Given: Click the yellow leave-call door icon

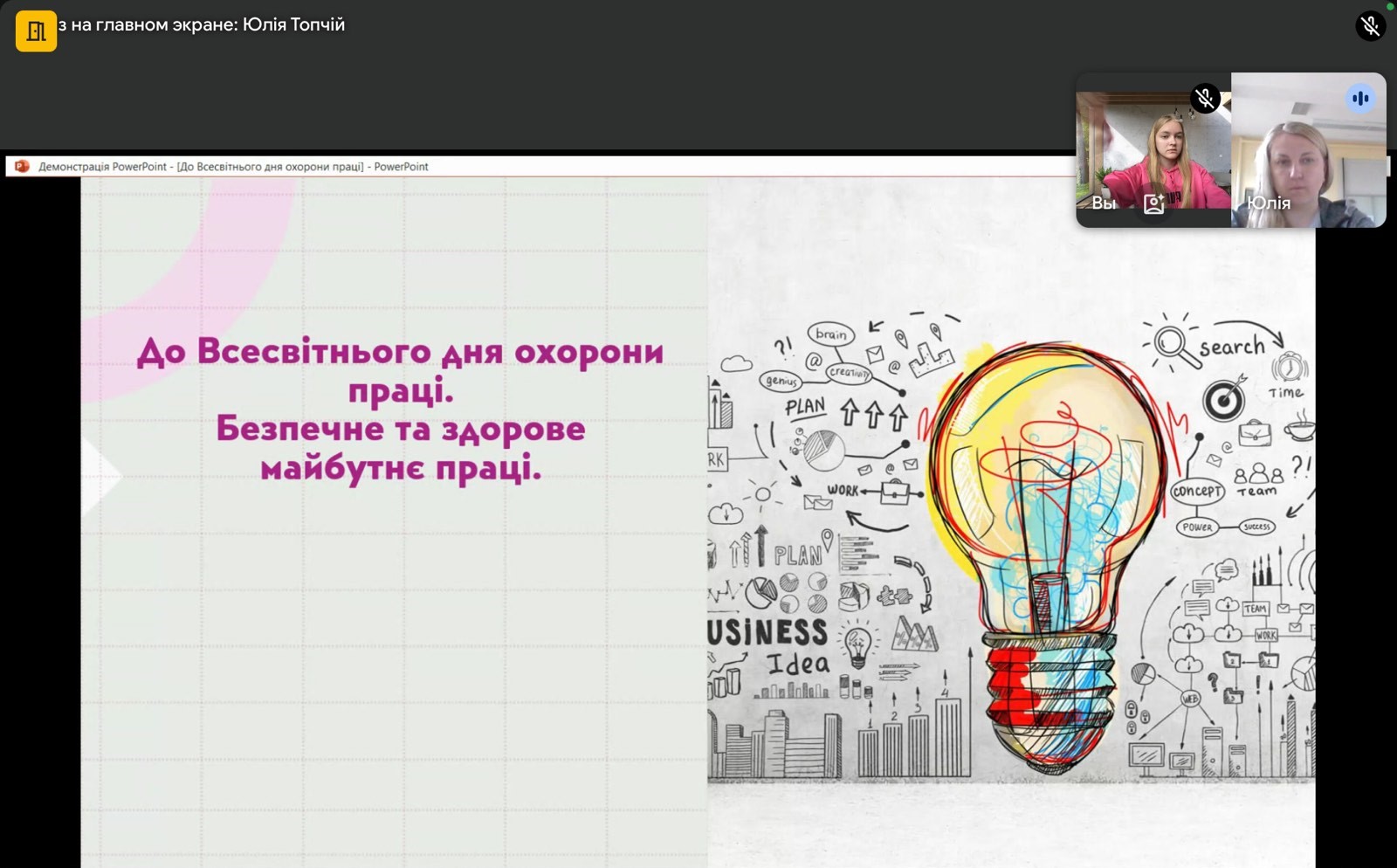Looking at the screenshot, I should coord(36,31).
